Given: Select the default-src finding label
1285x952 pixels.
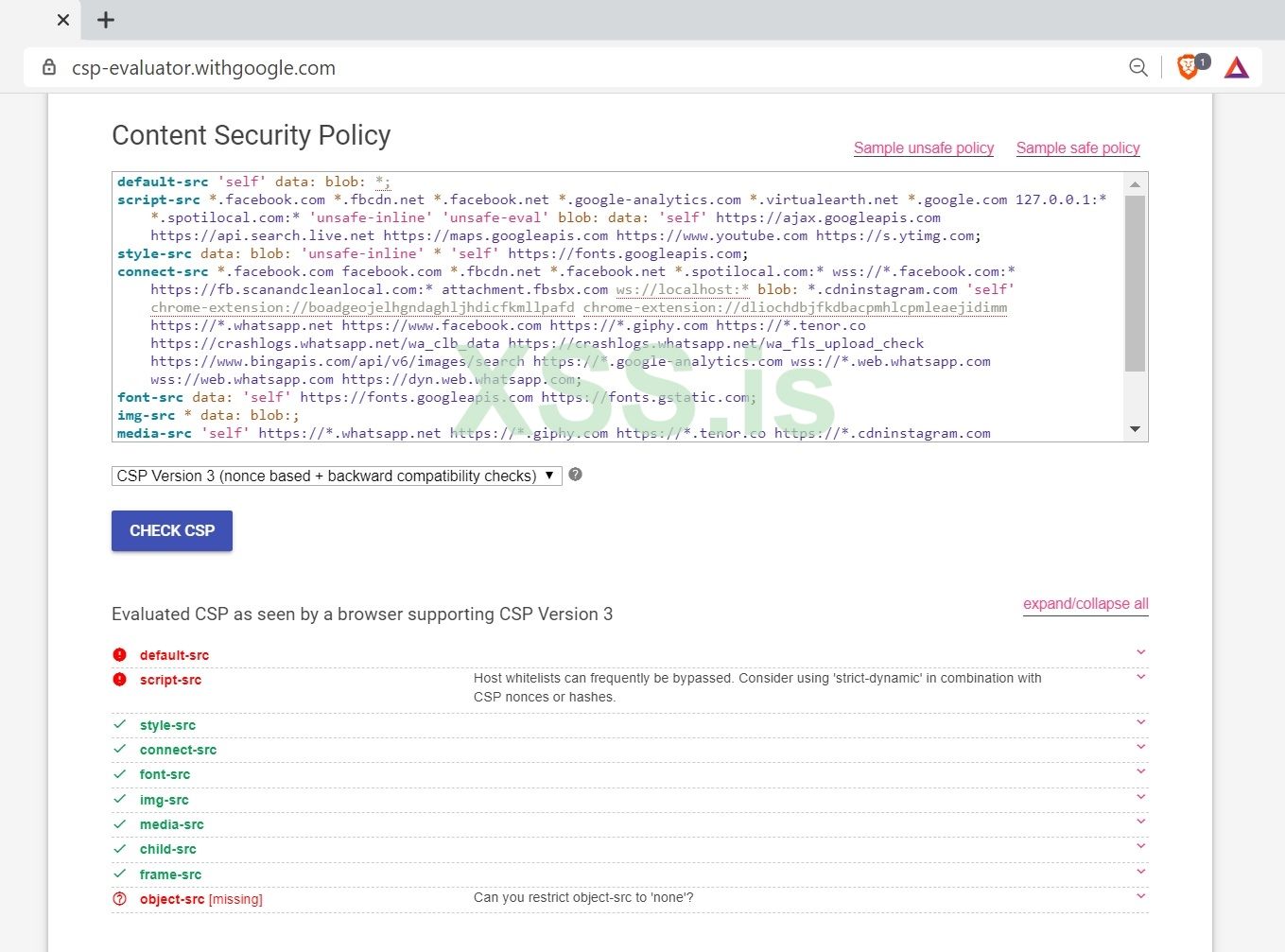Looking at the screenshot, I should (174, 655).
